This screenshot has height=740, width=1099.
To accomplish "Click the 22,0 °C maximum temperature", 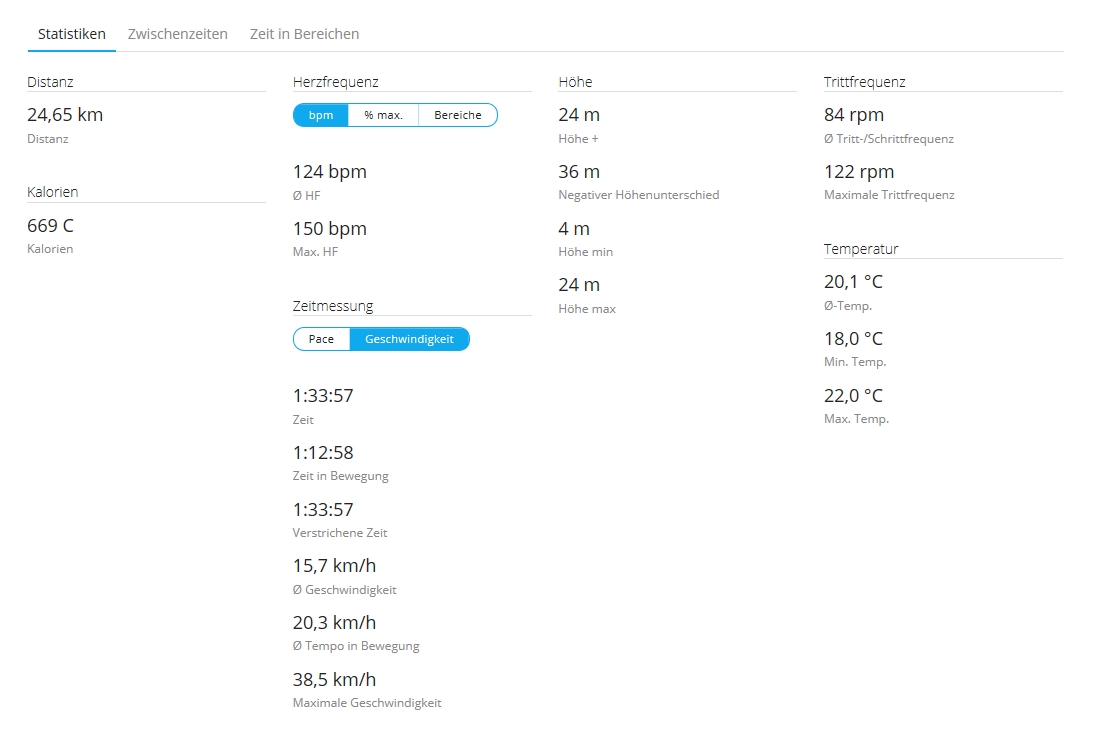I will pos(853,395).
